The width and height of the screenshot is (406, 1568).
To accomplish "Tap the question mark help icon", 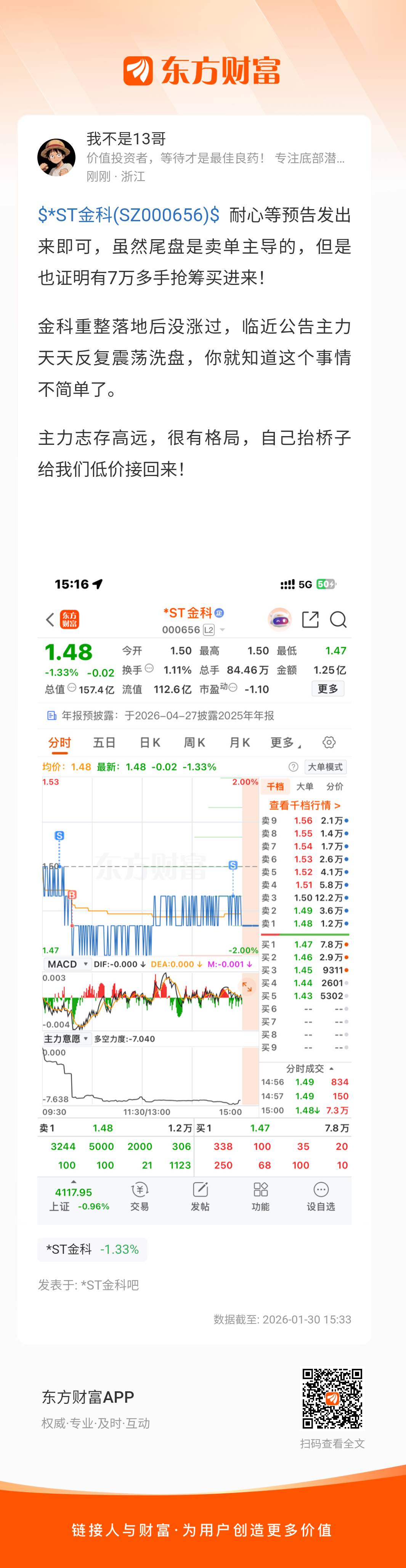I will [293, 766].
